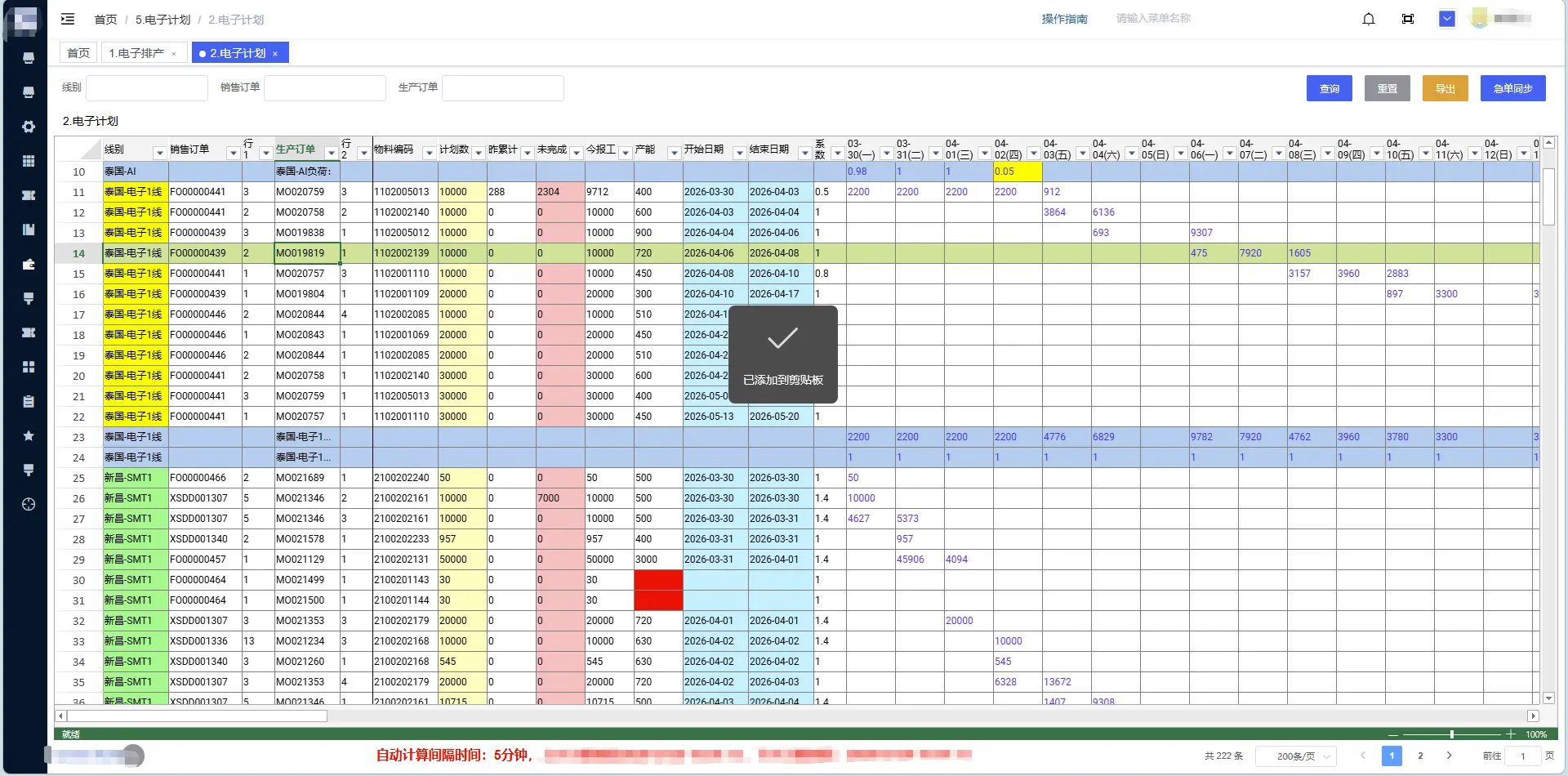This screenshot has width=1568, height=776.
Task: Collapse the sidebar with the hamburger icon
Action: coord(68,19)
